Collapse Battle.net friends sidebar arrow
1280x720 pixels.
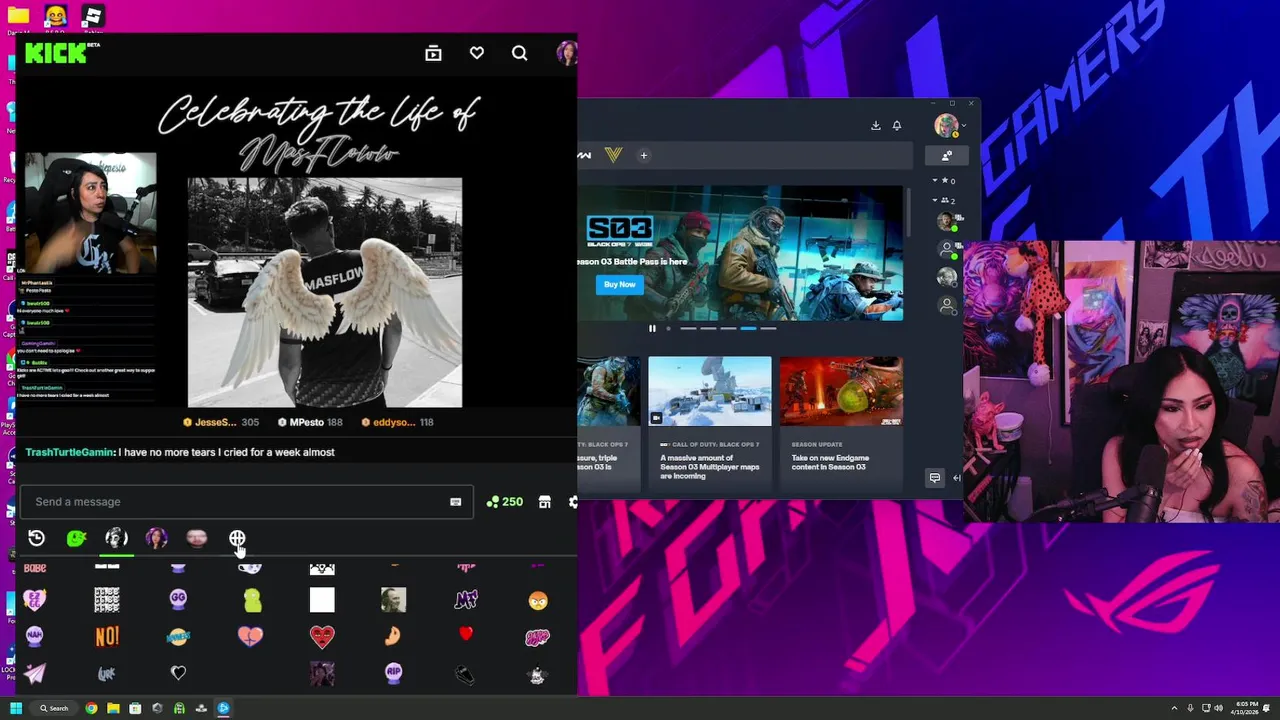coord(956,478)
